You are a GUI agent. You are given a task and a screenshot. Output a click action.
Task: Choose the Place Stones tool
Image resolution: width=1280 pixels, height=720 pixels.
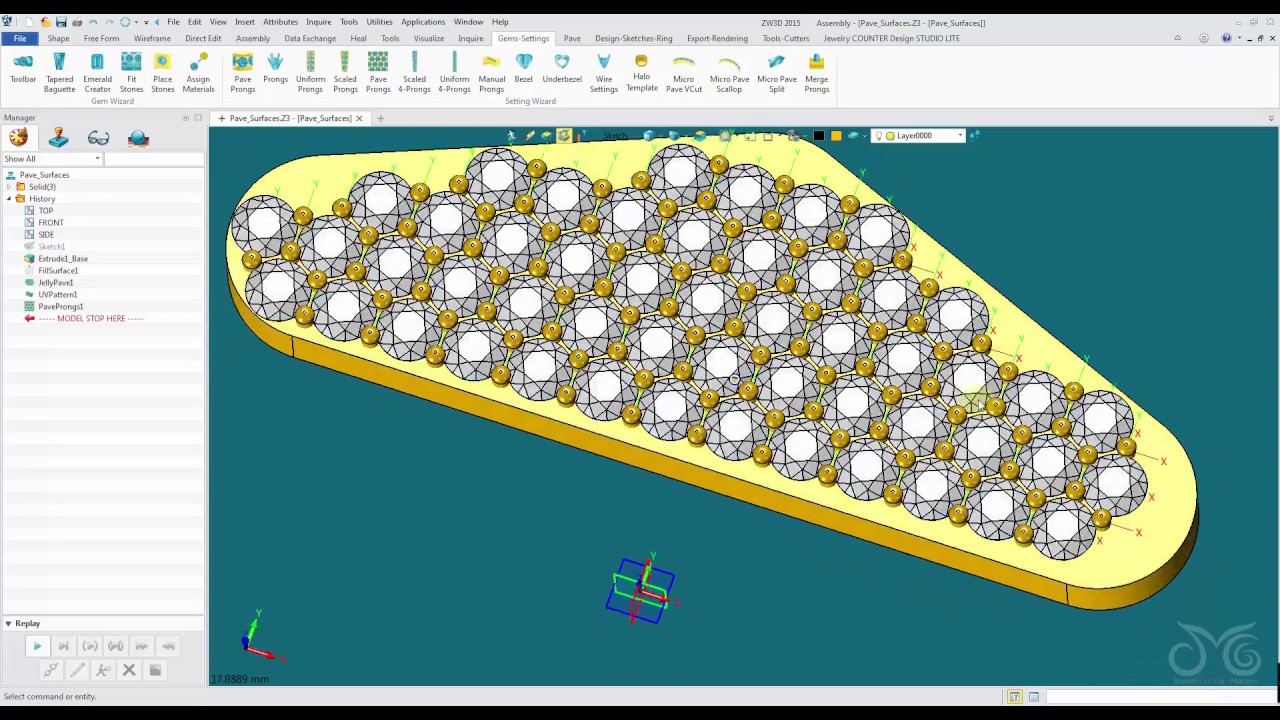click(162, 73)
